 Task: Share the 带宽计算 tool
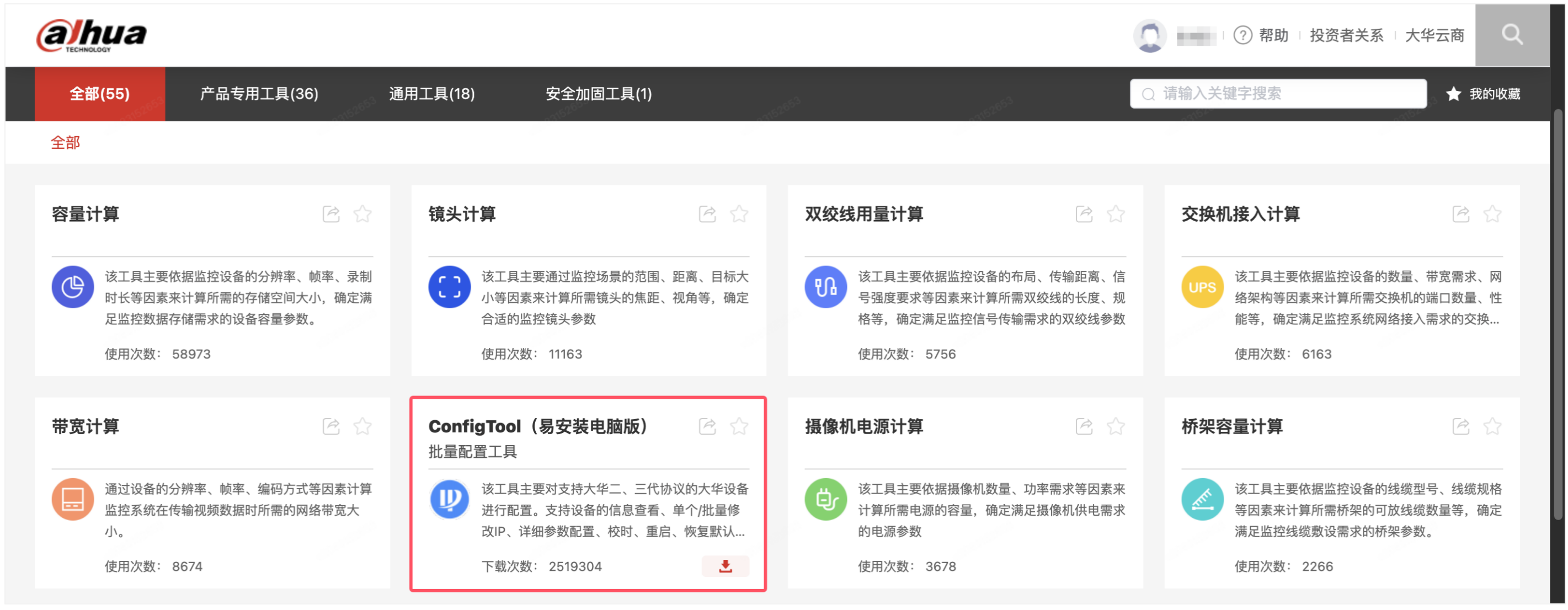point(330,426)
